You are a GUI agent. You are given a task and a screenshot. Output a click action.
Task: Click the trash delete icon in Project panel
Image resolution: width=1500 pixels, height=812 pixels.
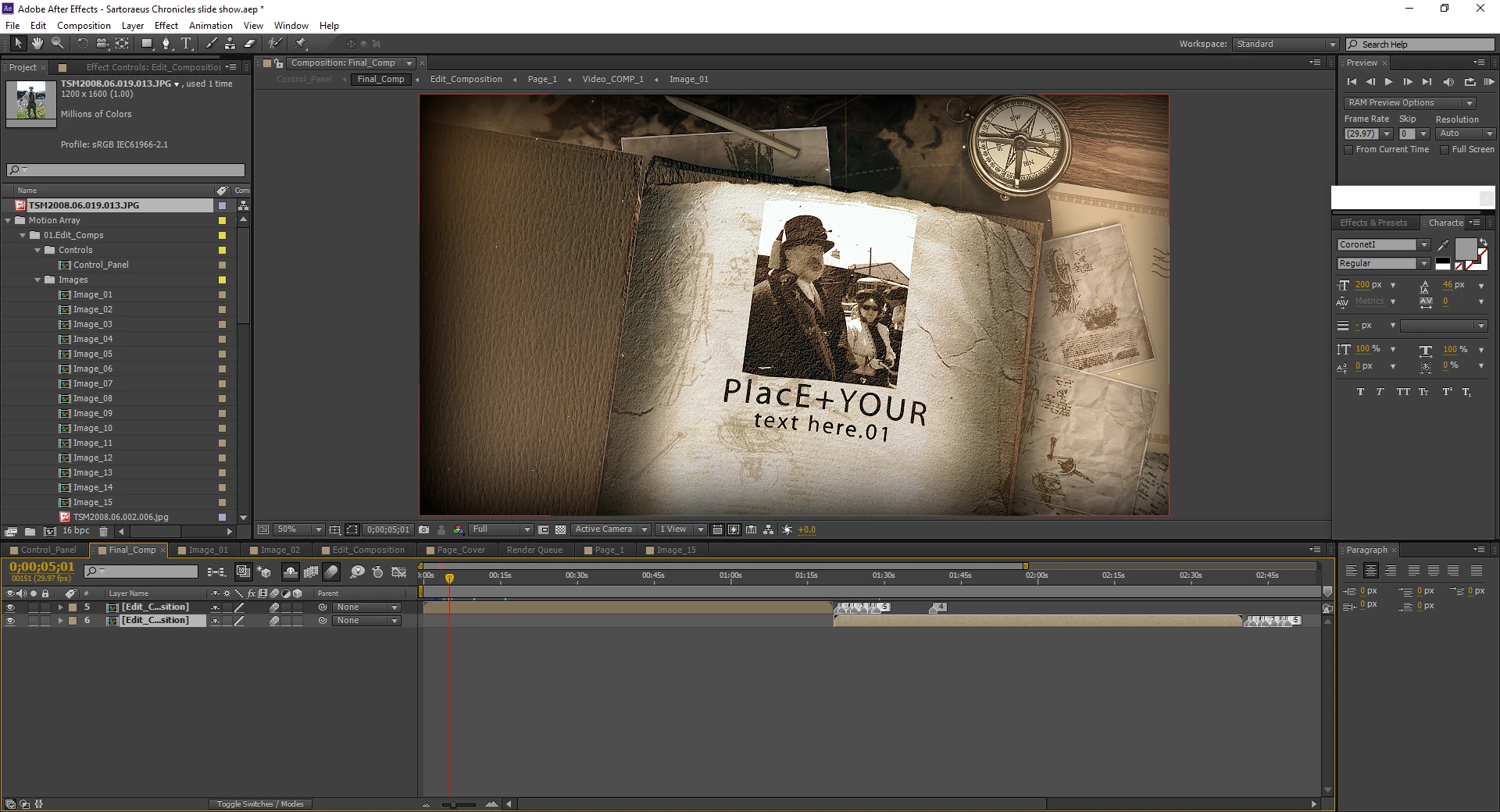click(x=103, y=531)
